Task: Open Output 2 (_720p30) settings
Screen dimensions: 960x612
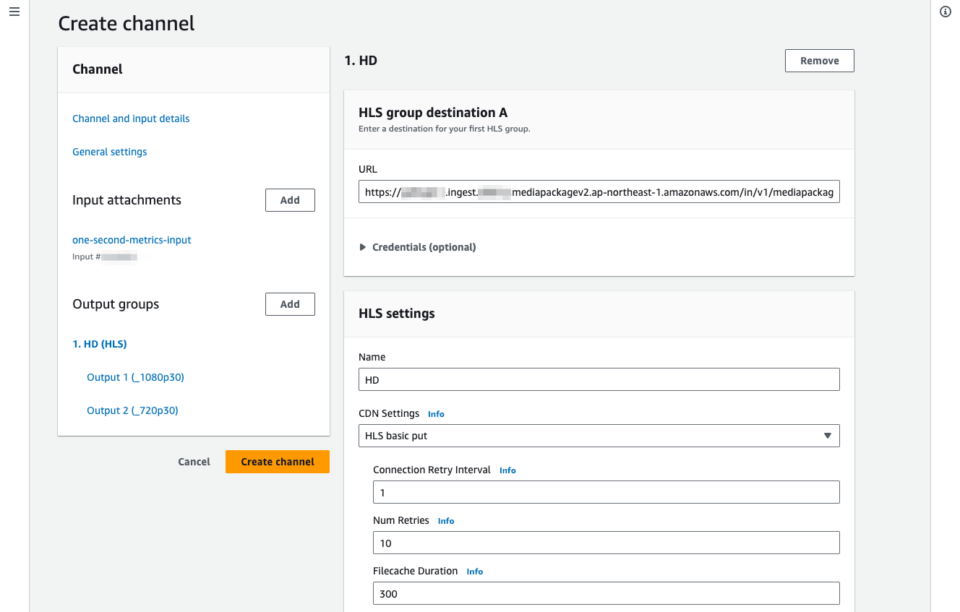Action: click(x=134, y=410)
